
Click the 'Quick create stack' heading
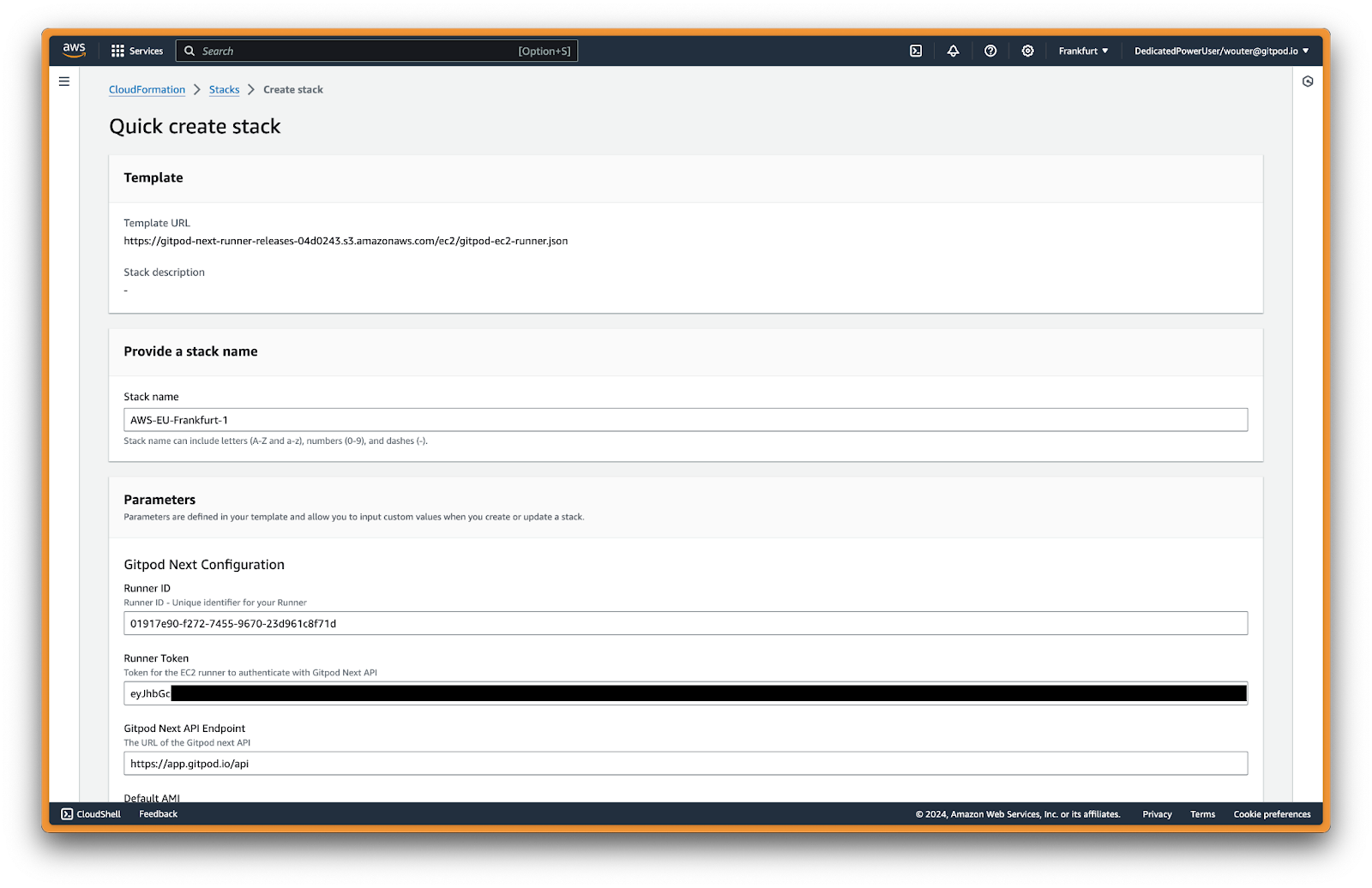[x=195, y=127]
